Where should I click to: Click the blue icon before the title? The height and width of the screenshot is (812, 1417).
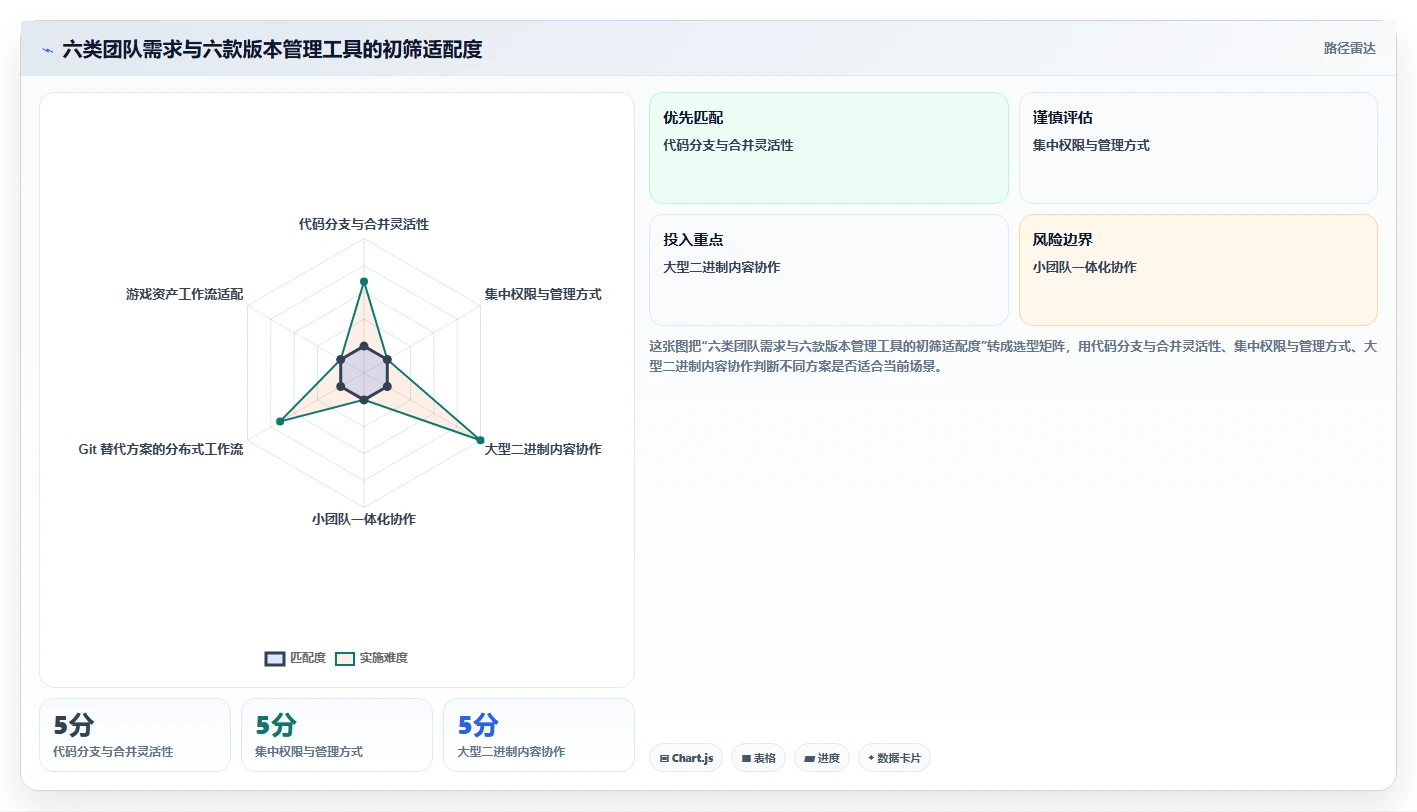[47, 50]
